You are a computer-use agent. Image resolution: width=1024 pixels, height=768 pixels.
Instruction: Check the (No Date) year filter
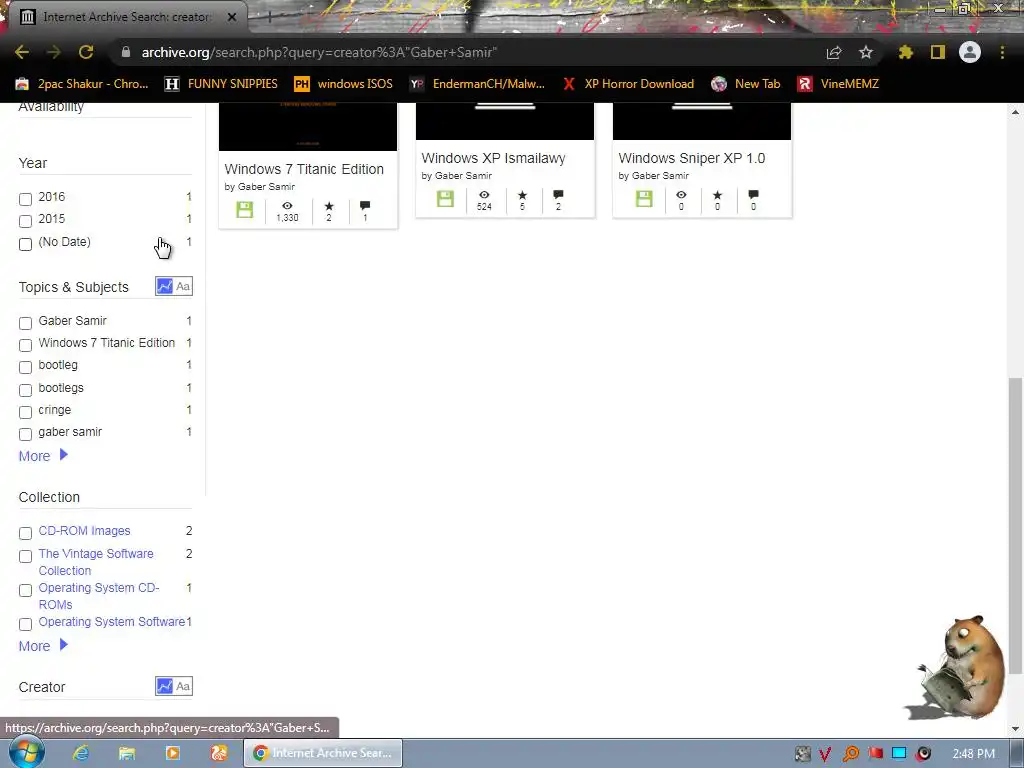[x=25, y=244]
